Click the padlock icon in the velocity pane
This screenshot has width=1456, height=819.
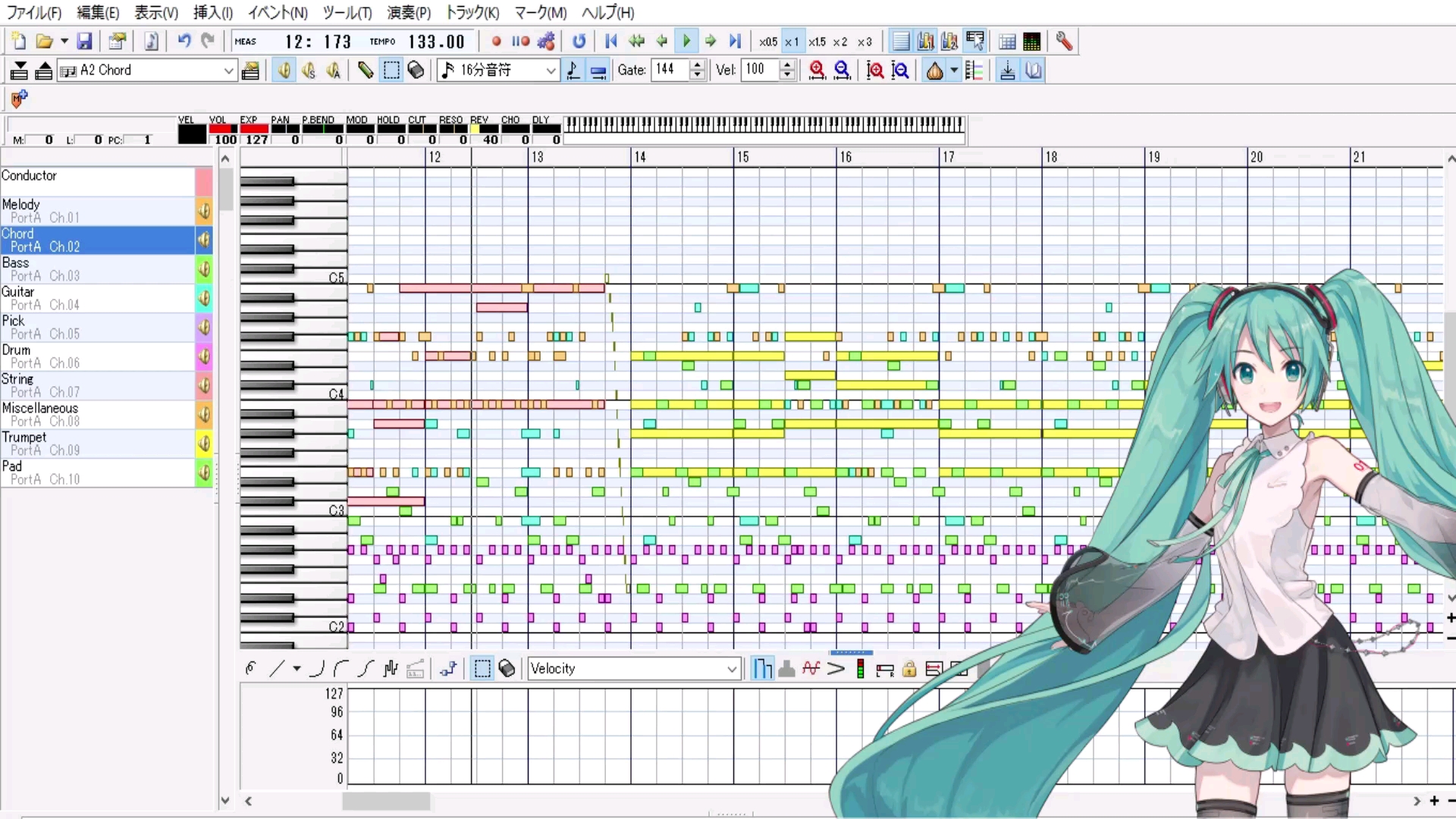[909, 669]
